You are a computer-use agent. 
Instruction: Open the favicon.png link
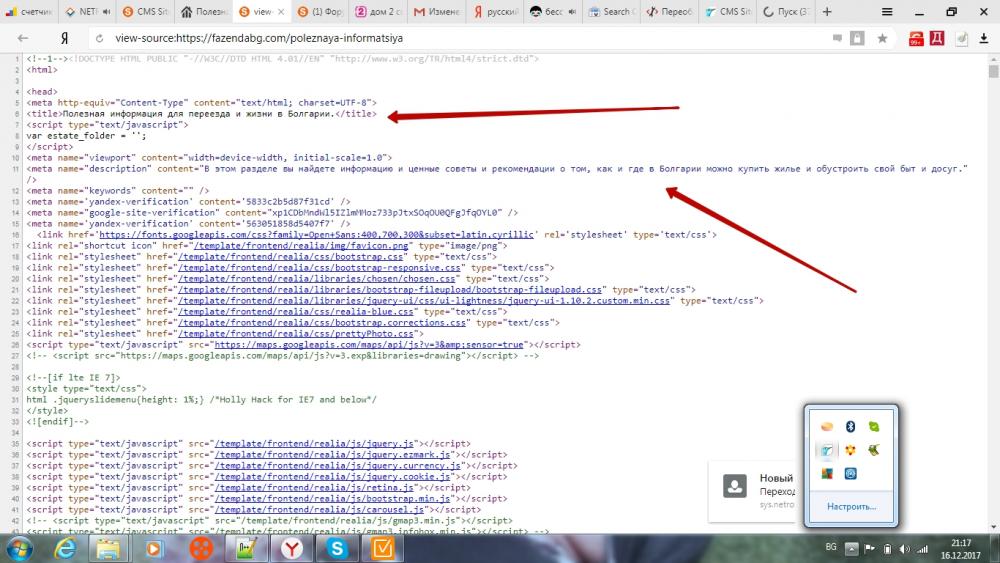coord(300,245)
